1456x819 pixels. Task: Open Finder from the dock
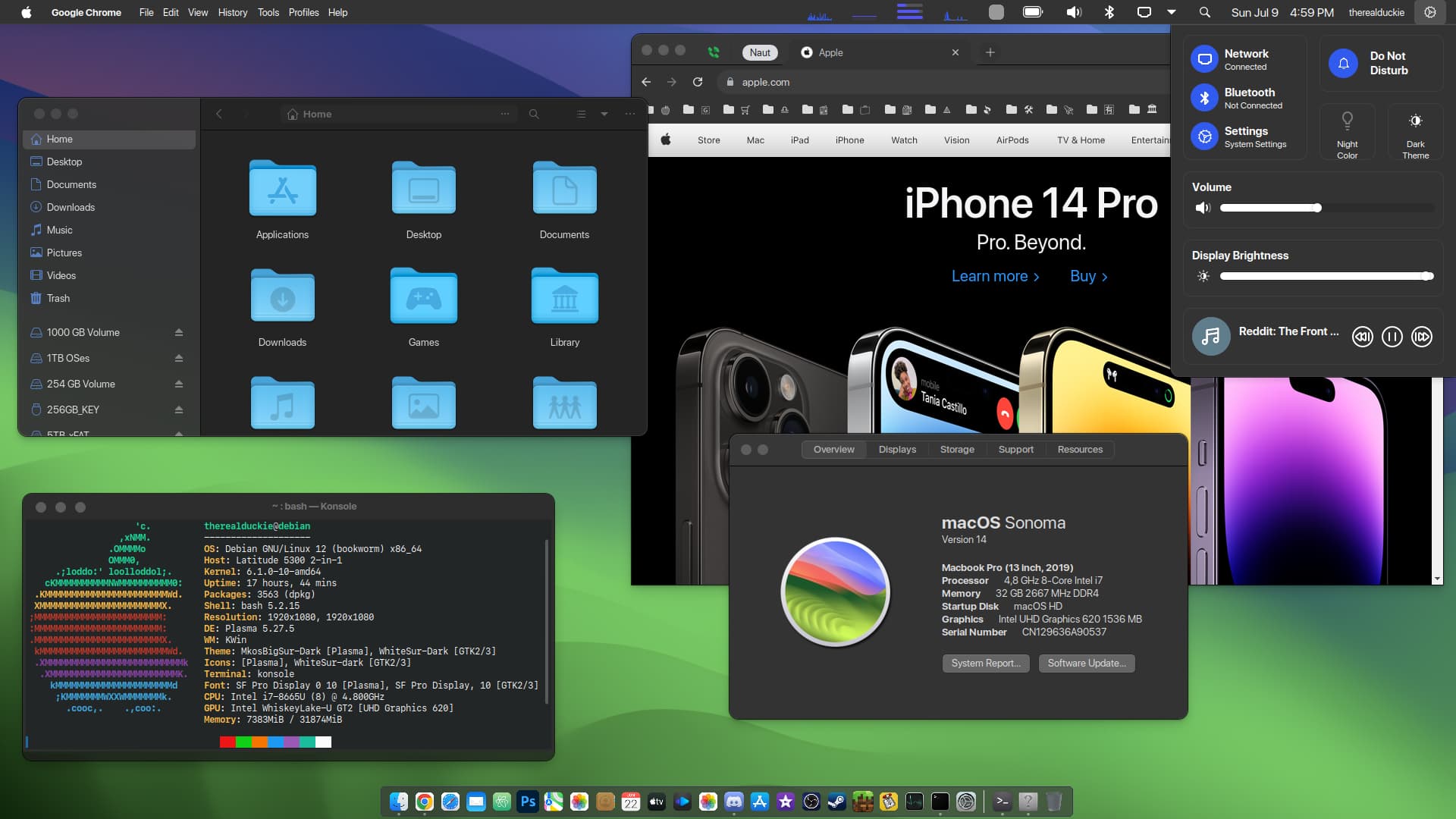tap(399, 802)
